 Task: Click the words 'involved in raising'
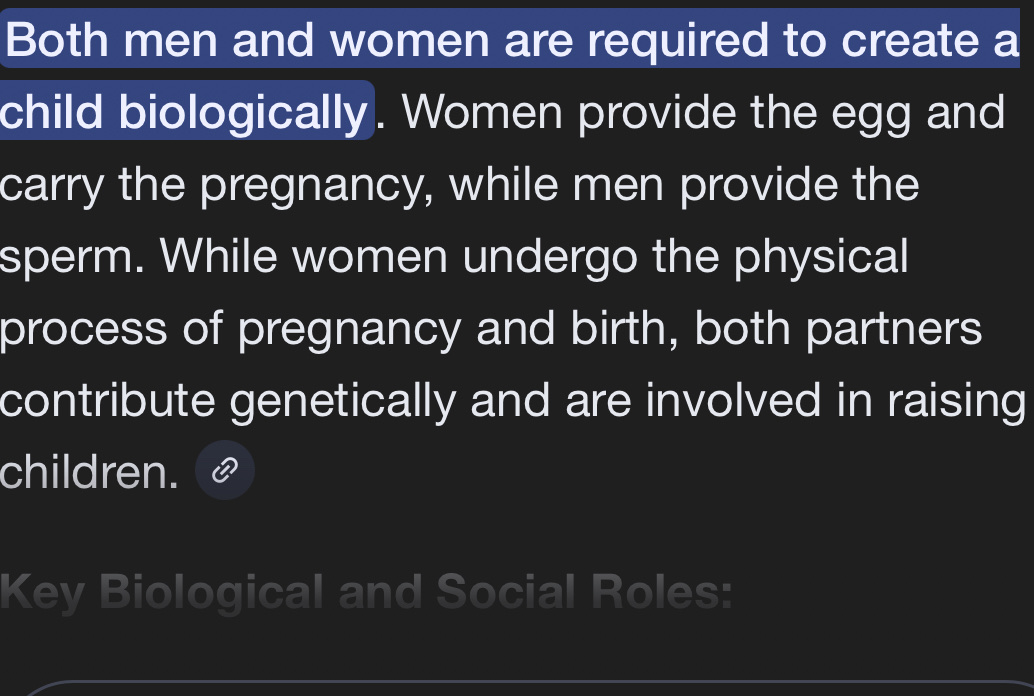click(x=835, y=401)
